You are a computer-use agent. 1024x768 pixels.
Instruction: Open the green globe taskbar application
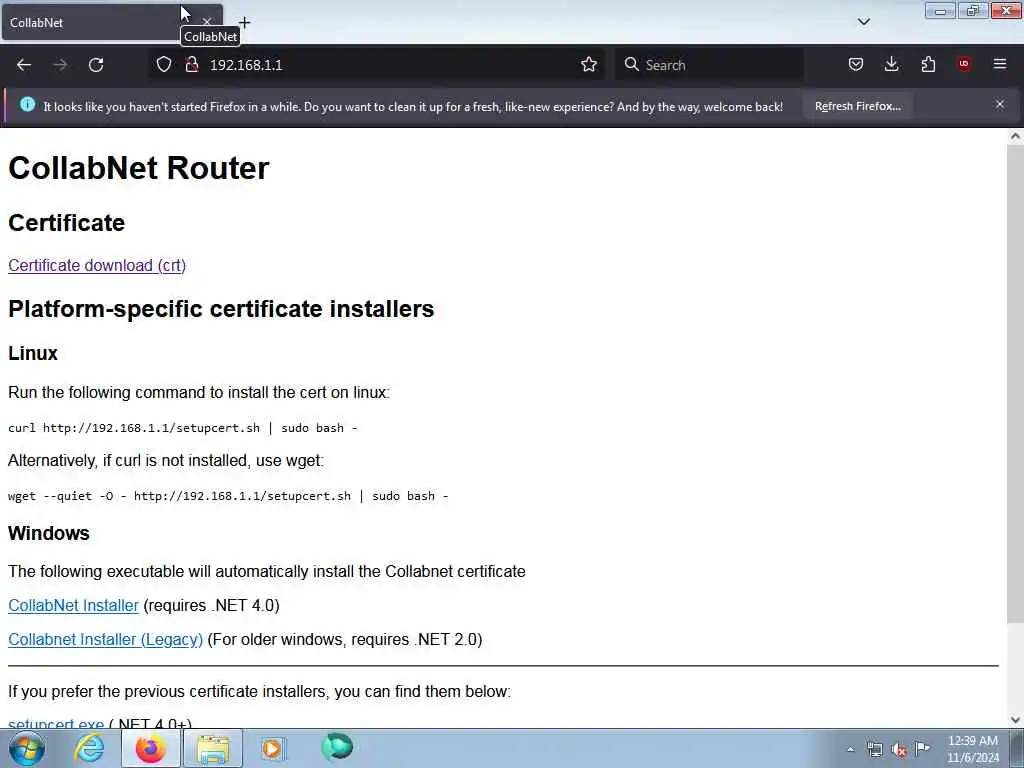[337, 747]
